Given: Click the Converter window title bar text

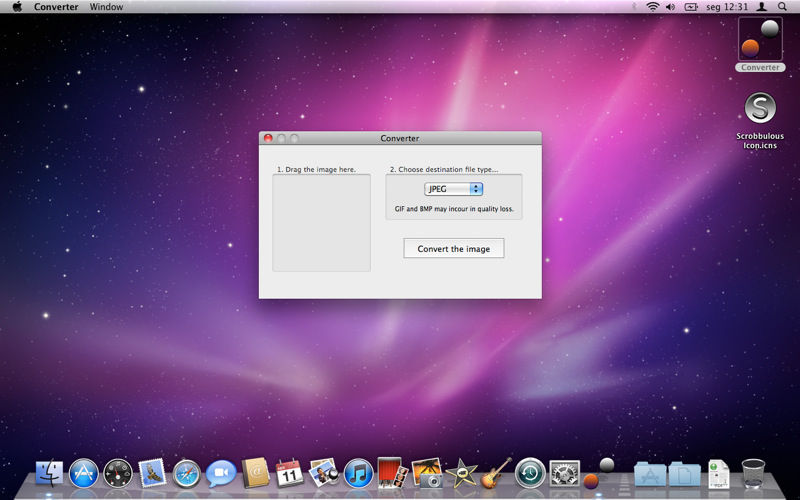Looking at the screenshot, I should coord(399,138).
